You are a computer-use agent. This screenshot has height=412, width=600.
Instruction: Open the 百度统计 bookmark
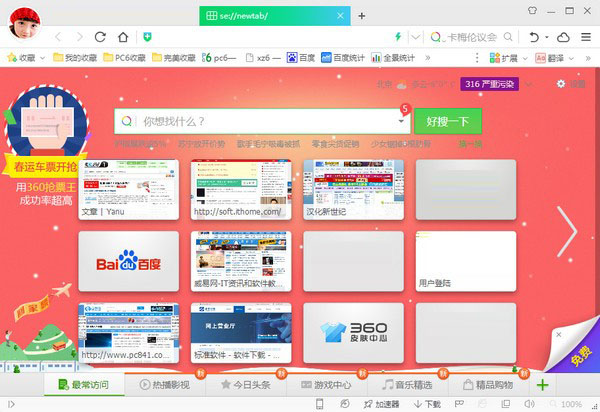pos(343,58)
